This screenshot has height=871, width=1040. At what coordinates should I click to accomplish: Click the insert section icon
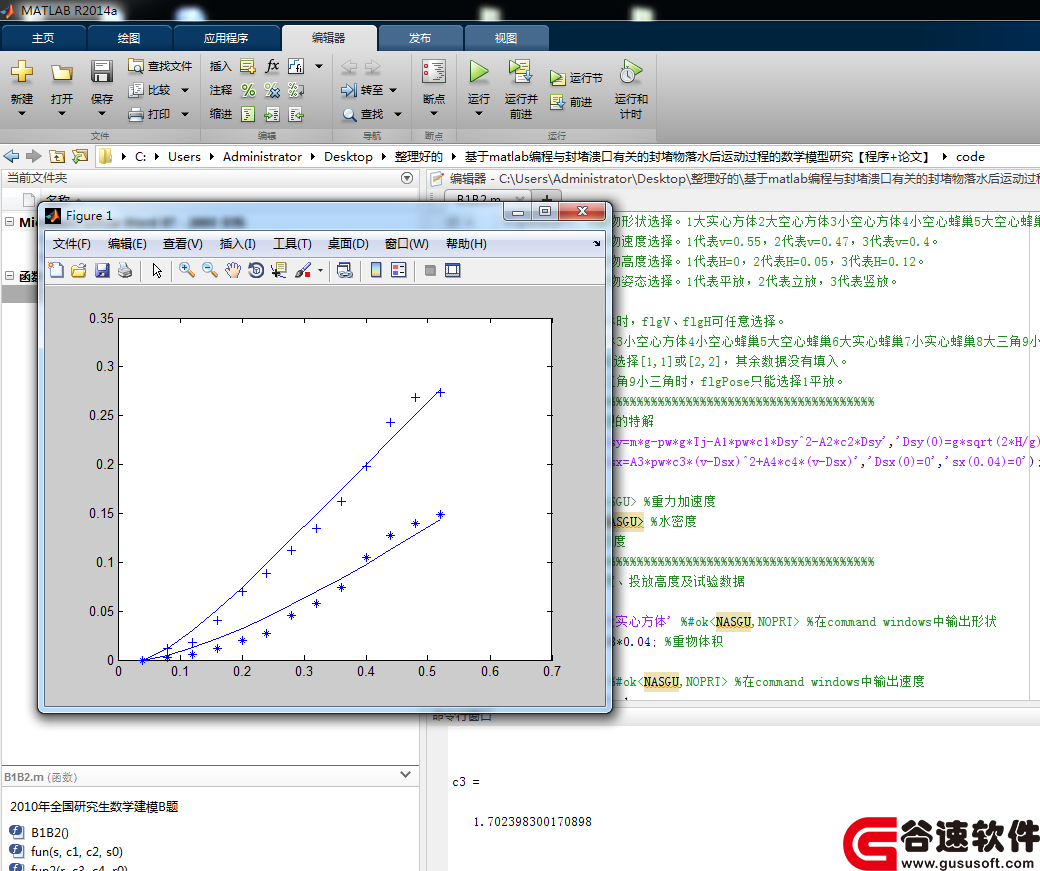click(247, 66)
